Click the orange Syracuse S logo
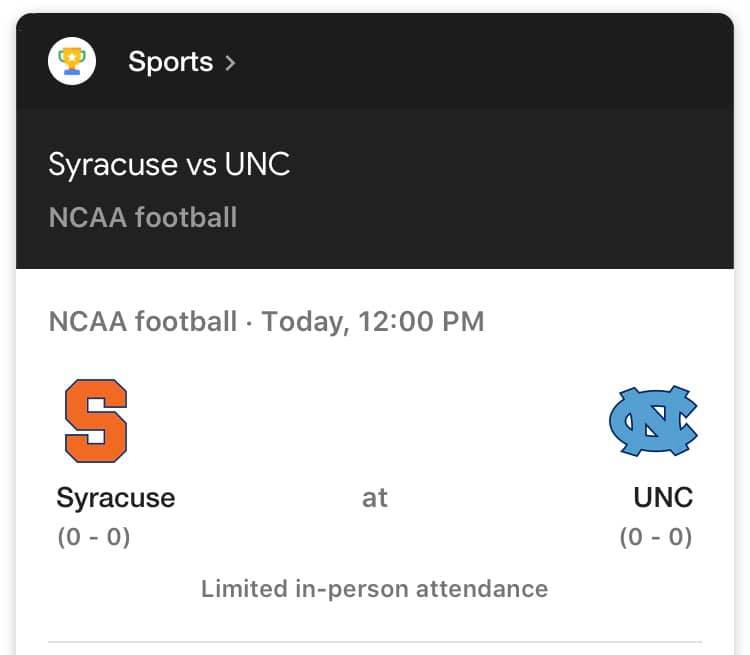The image size is (750, 655). click(96, 420)
